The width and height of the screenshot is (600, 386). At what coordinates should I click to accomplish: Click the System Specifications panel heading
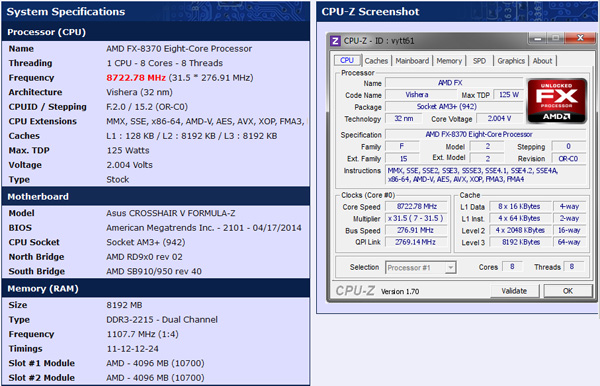pyautogui.click(x=66, y=11)
